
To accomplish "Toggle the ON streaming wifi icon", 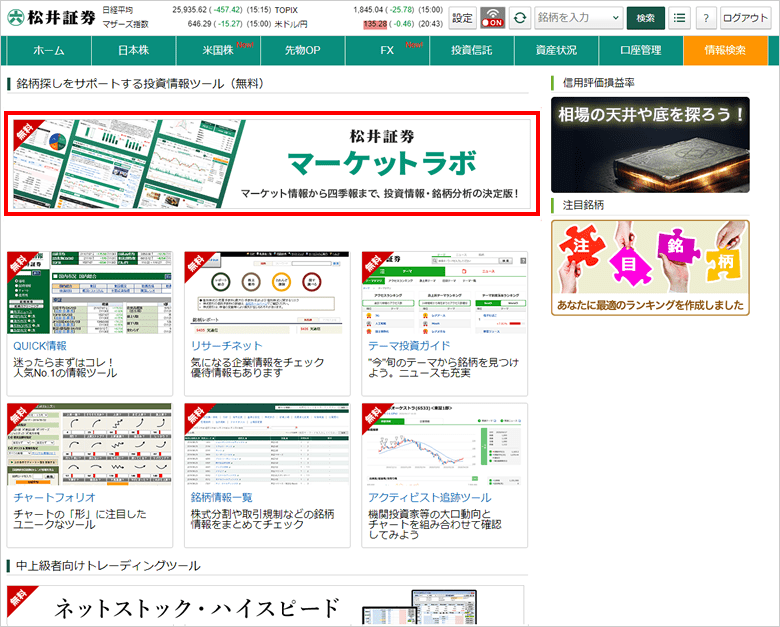I will point(492,18).
